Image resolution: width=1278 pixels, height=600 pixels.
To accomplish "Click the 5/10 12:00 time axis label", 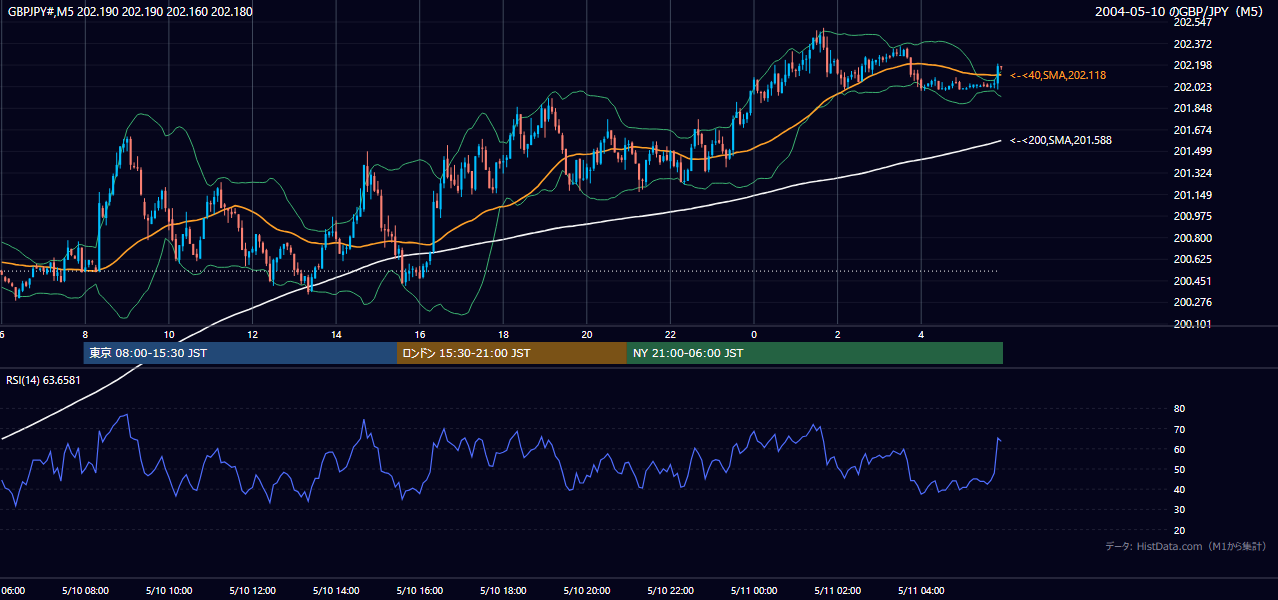I will pos(252,591).
